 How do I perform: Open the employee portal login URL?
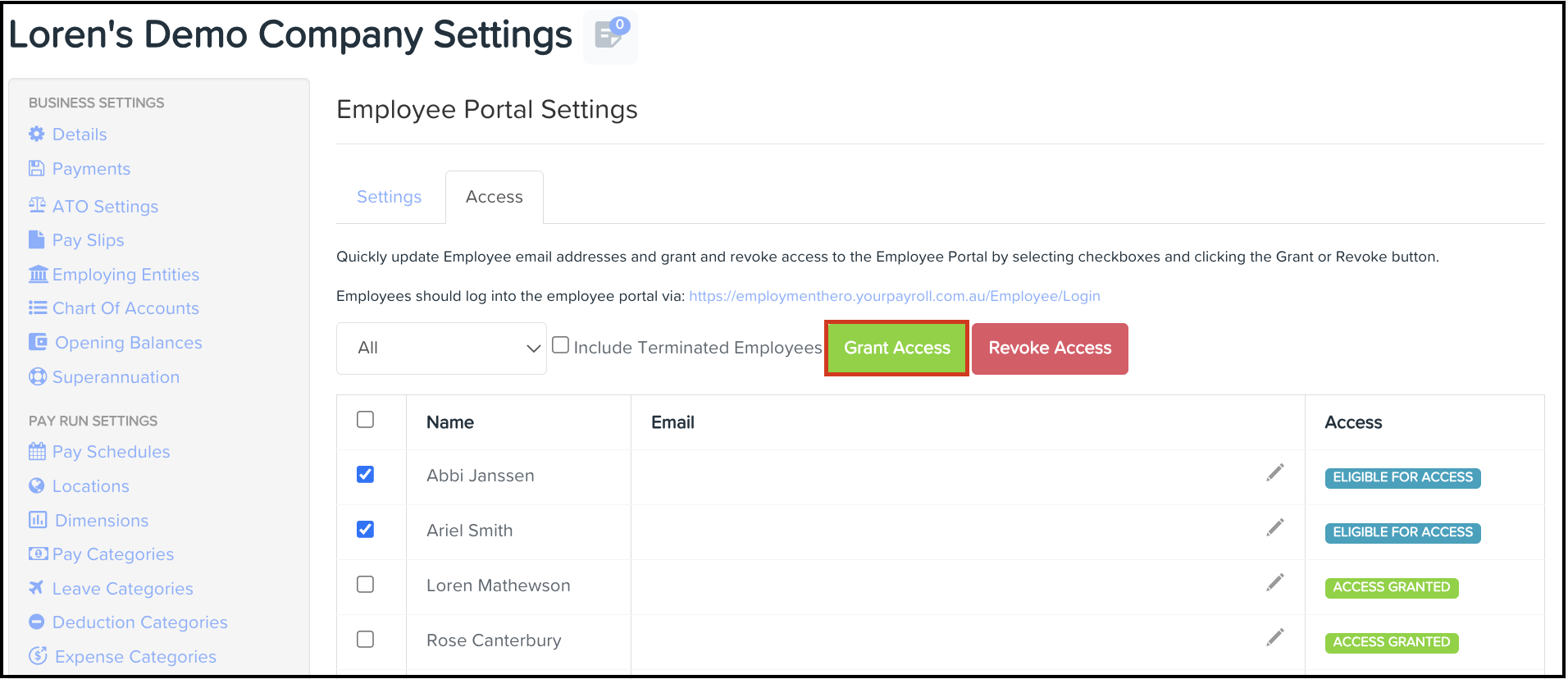895,296
